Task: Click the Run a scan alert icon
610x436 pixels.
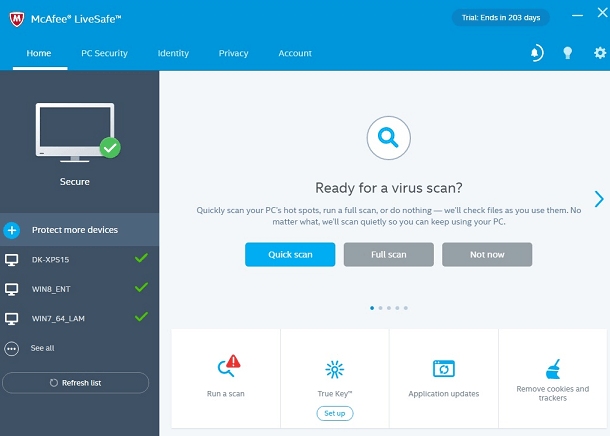Action: point(229,366)
